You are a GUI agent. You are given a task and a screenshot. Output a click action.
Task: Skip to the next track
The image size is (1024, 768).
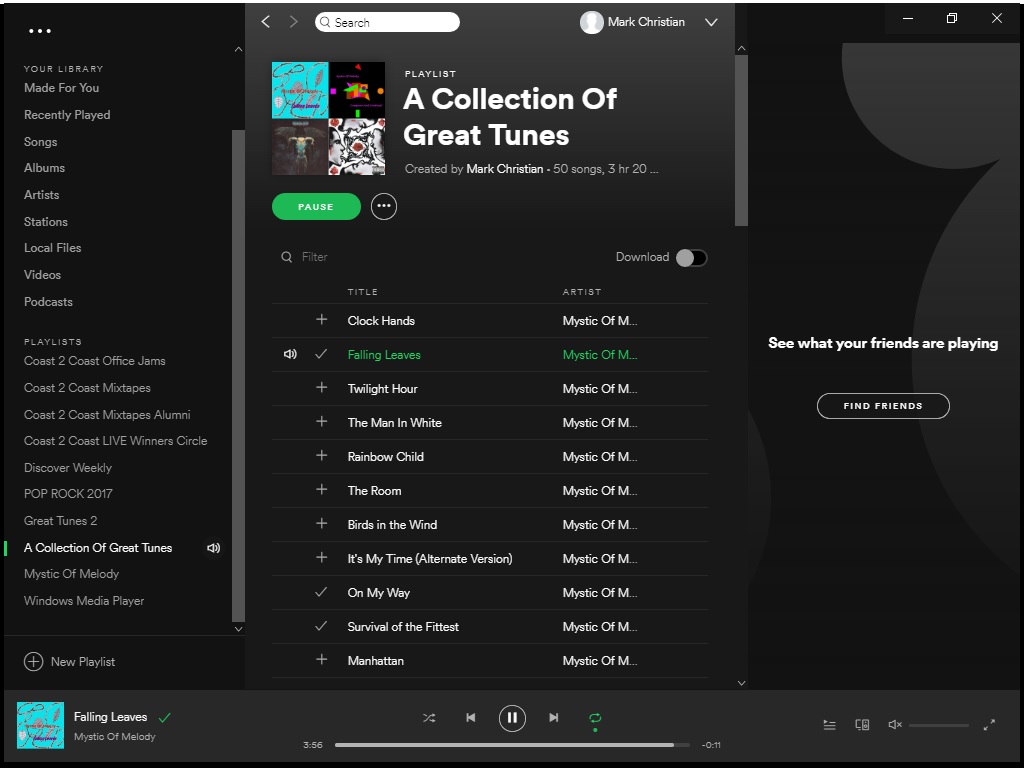[x=554, y=718]
